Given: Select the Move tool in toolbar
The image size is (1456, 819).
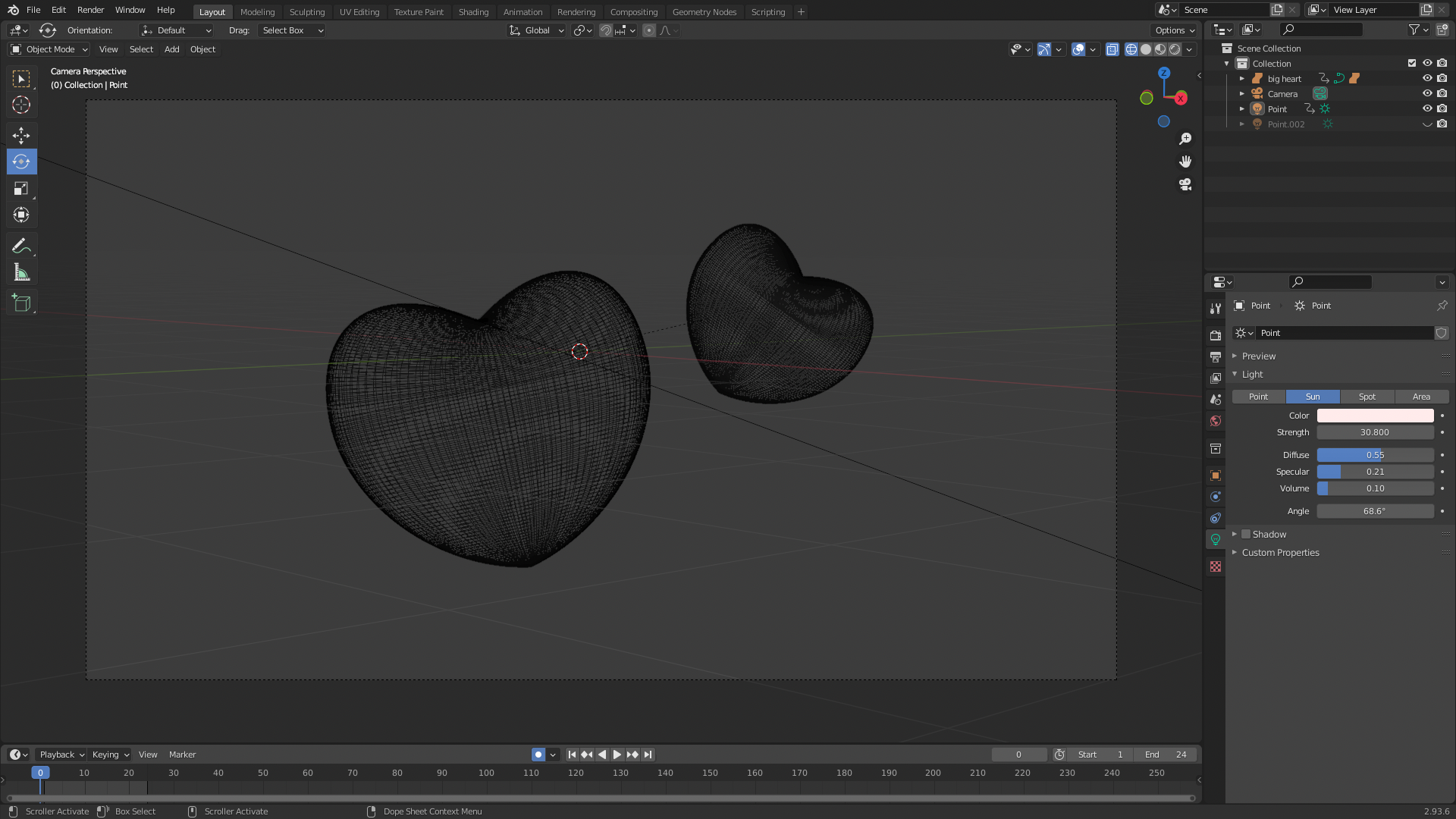Looking at the screenshot, I should (21, 136).
